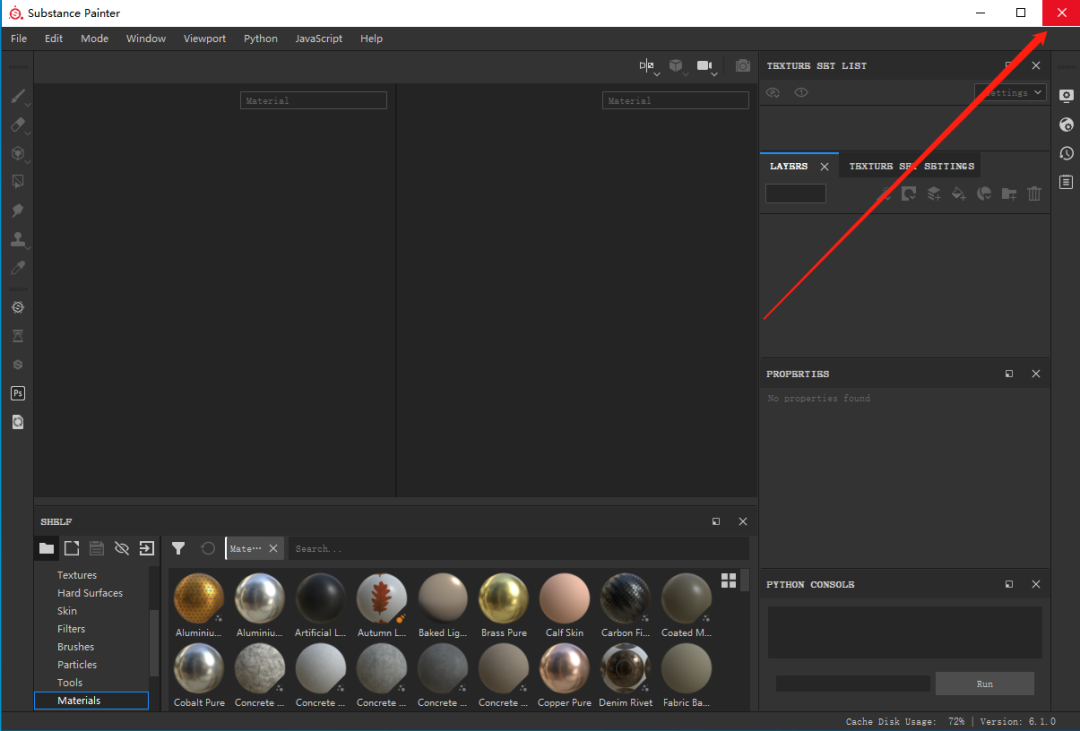Switch to the Texture Set Settings tab
This screenshot has height=731, width=1080.
click(911, 166)
